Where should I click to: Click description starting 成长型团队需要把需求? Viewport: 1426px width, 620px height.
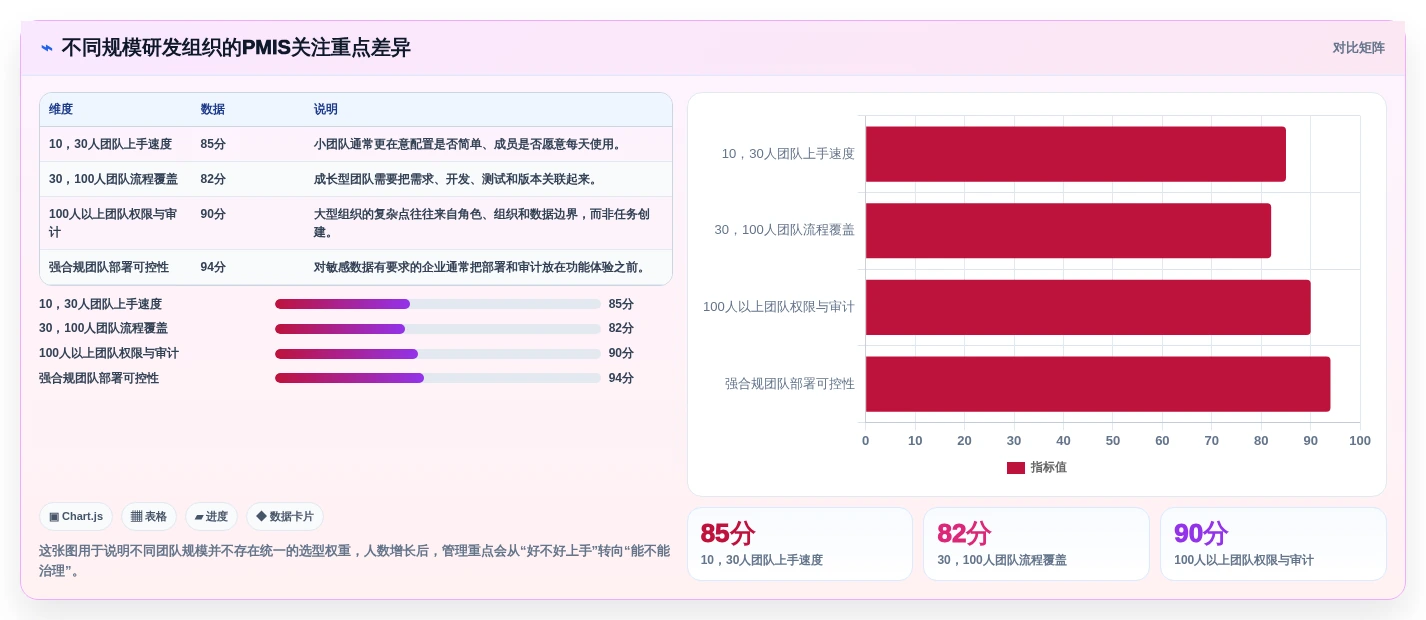(x=456, y=179)
